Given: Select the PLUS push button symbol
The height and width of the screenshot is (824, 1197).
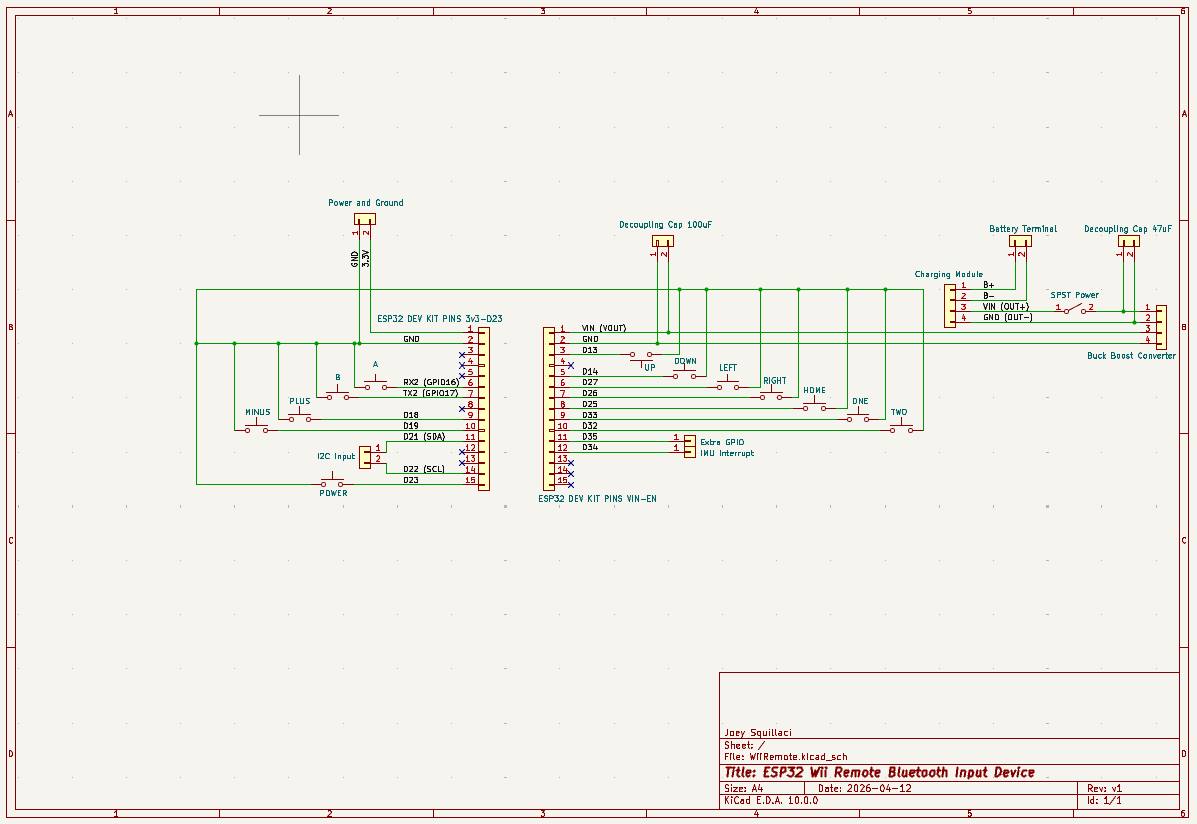Looking at the screenshot, I should click(x=299, y=416).
